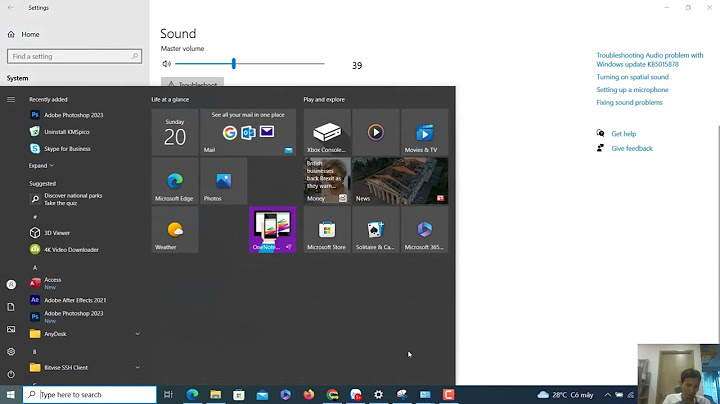
Task: Go to Settings Home
Action: (24, 34)
